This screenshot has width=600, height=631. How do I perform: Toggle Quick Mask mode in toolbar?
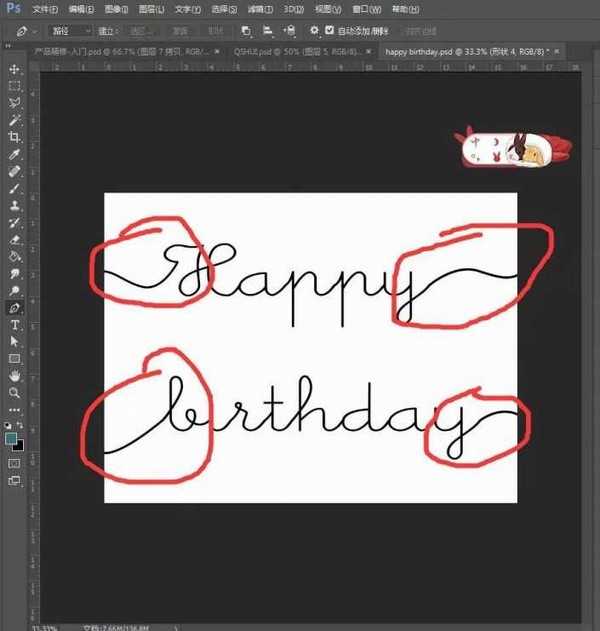(x=14, y=463)
